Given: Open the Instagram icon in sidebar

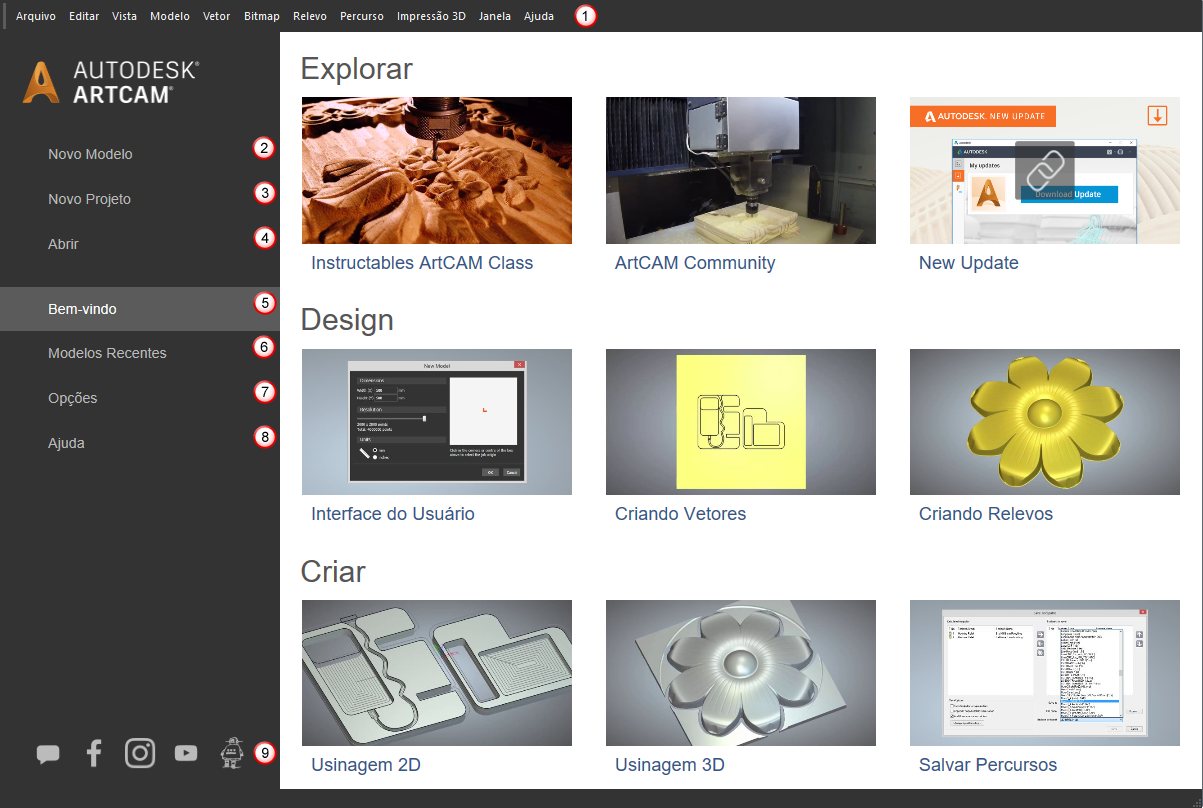Looking at the screenshot, I should coord(140,753).
